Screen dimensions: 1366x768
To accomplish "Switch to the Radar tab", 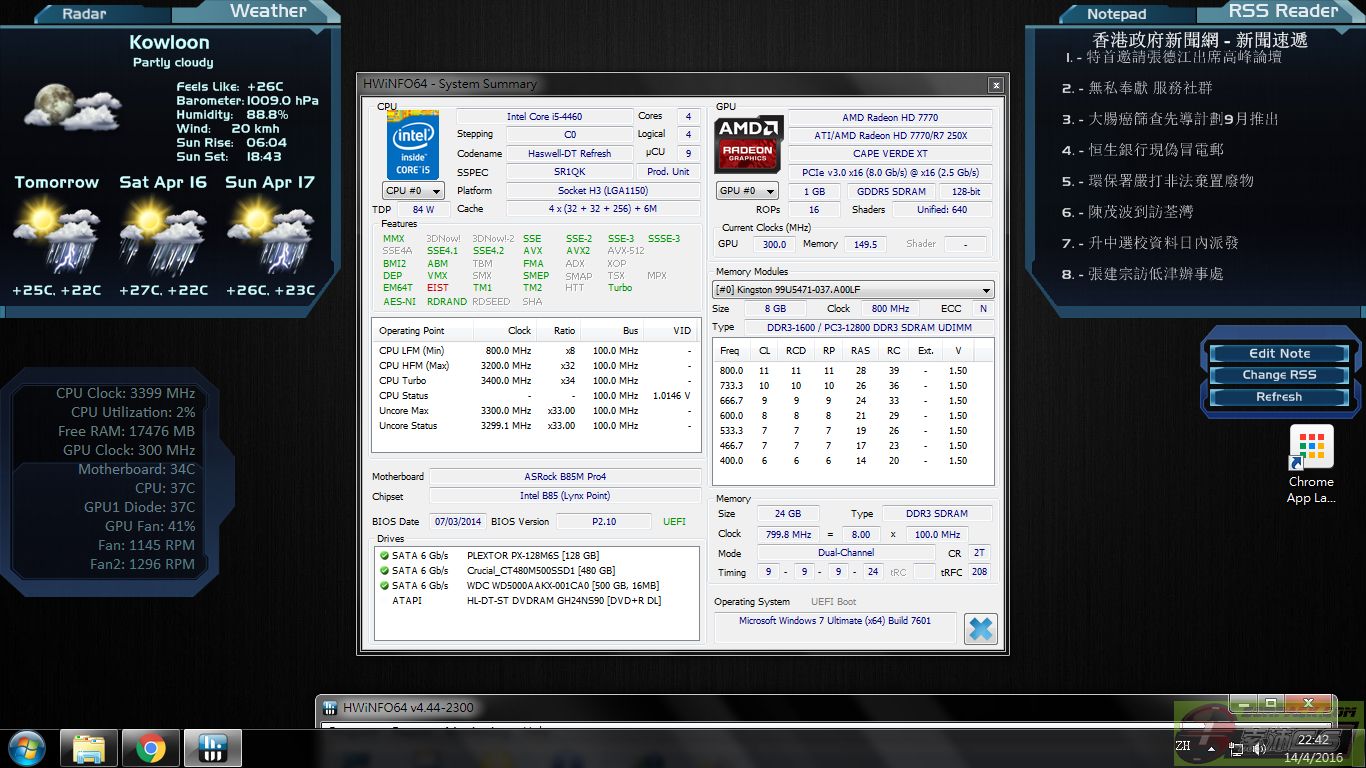I will 84,14.
